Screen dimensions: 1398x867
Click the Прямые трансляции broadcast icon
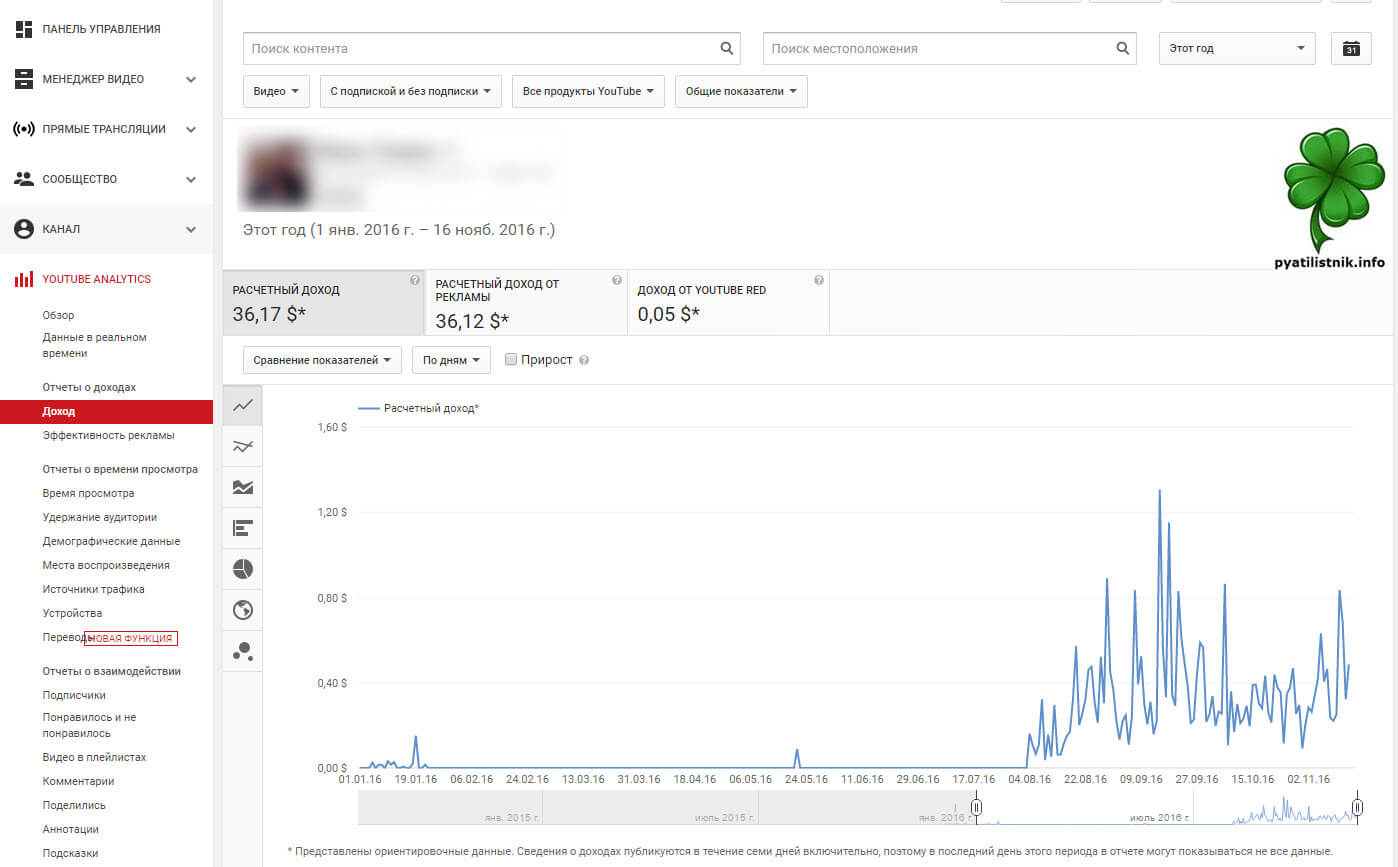tap(24, 129)
